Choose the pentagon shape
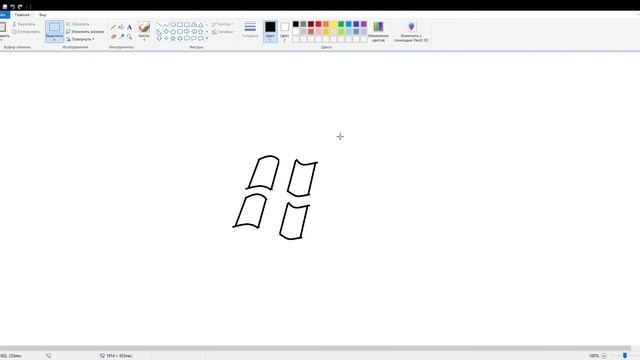 click(x=173, y=31)
